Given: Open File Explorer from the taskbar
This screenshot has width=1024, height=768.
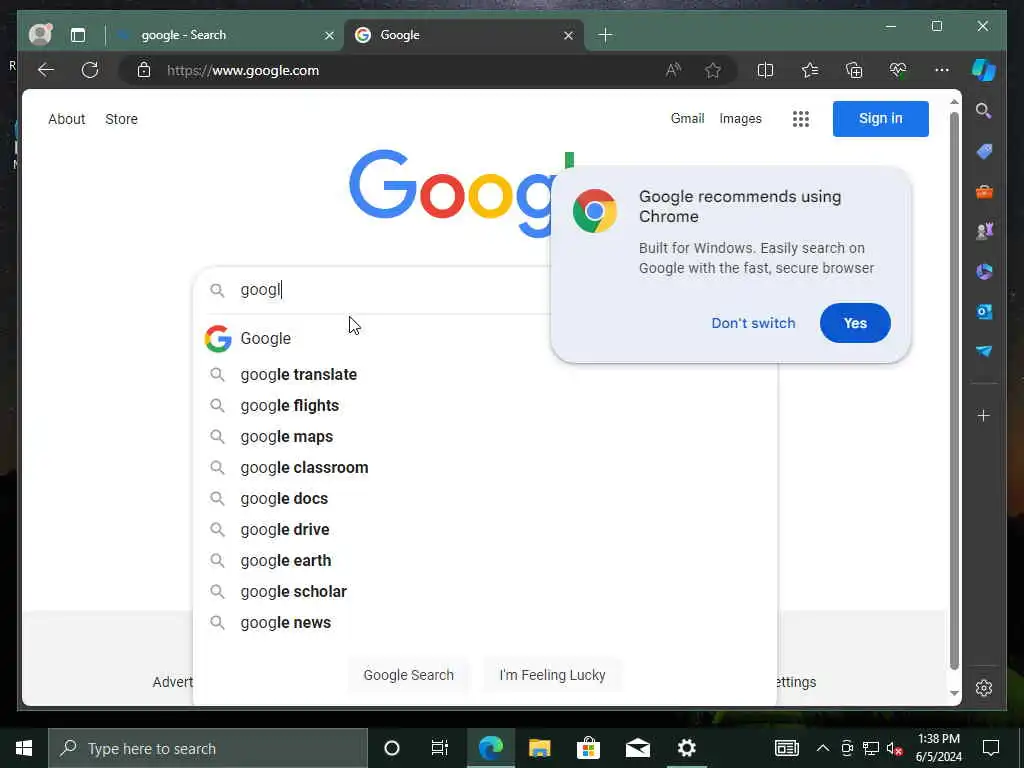Looking at the screenshot, I should (x=539, y=748).
